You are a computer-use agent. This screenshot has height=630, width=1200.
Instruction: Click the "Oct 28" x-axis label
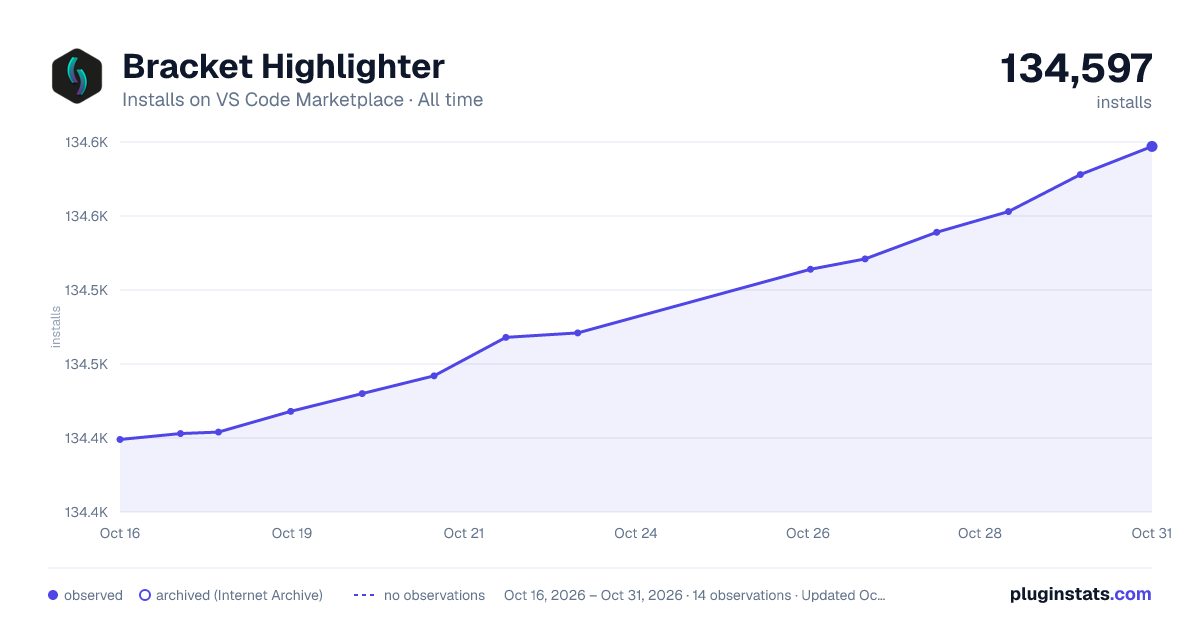[x=980, y=533]
